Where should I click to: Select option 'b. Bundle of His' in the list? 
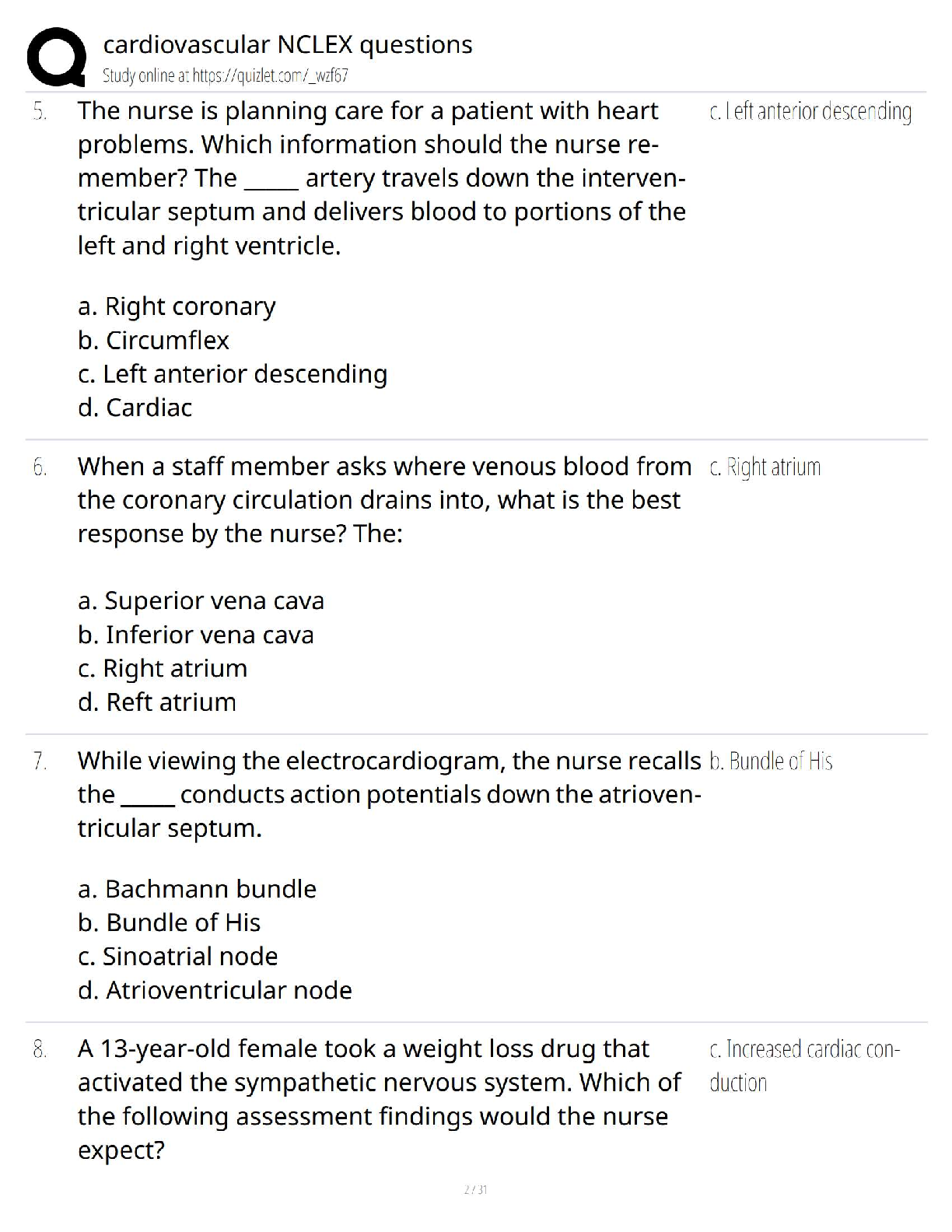click(x=169, y=922)
